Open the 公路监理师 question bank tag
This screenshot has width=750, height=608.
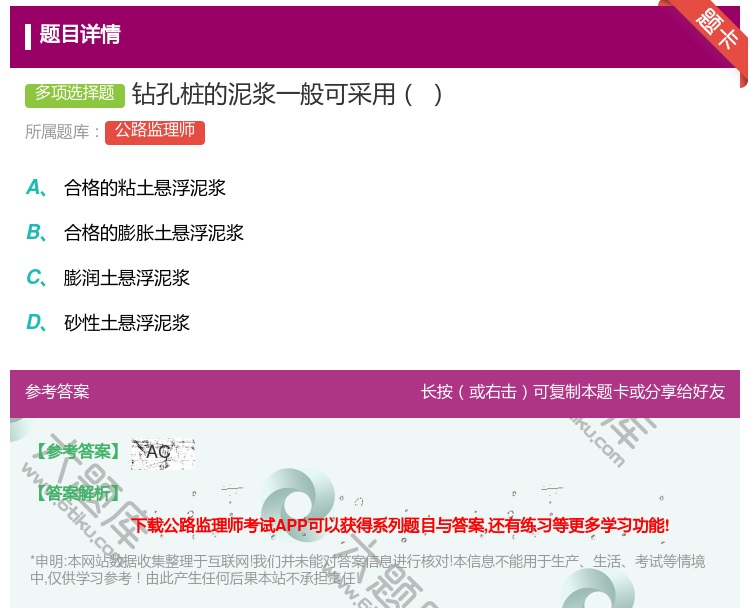point(155,133)
